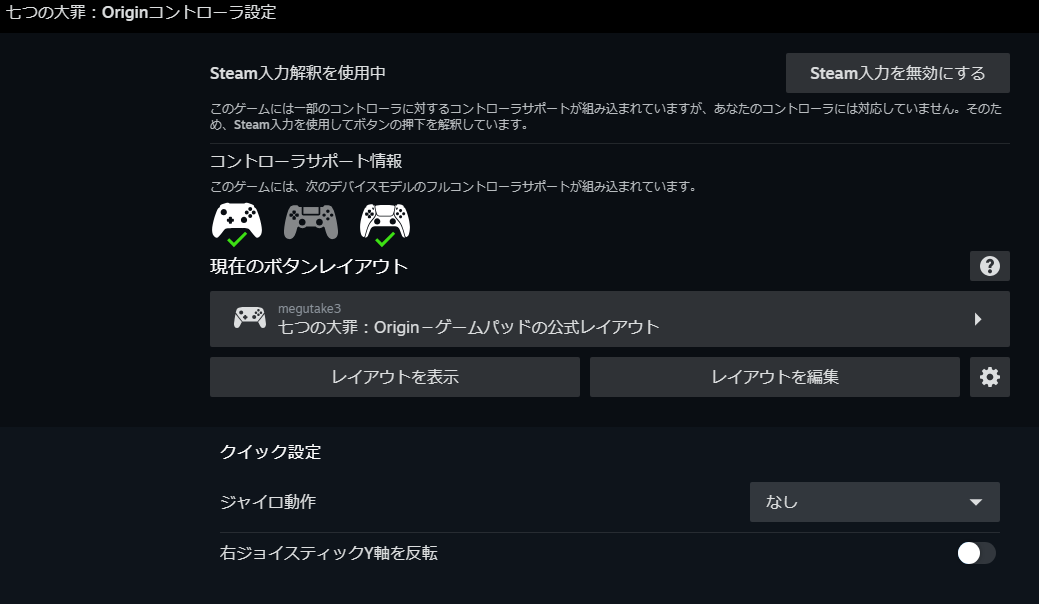Open the ジャイロ動作 dropdown showing なし
The height and width of the screenshot is (604, 1039).
(875, 502)
